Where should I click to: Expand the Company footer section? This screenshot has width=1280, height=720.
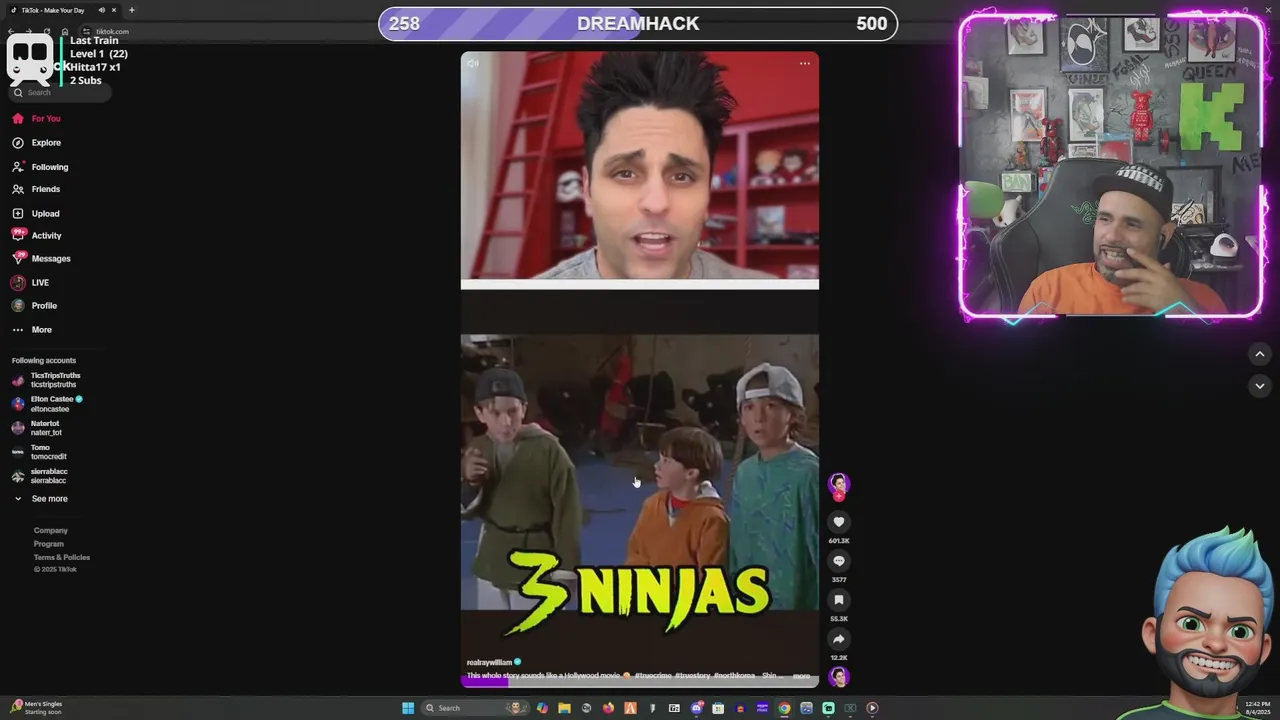pyautogui.click(x=51, y=531)
